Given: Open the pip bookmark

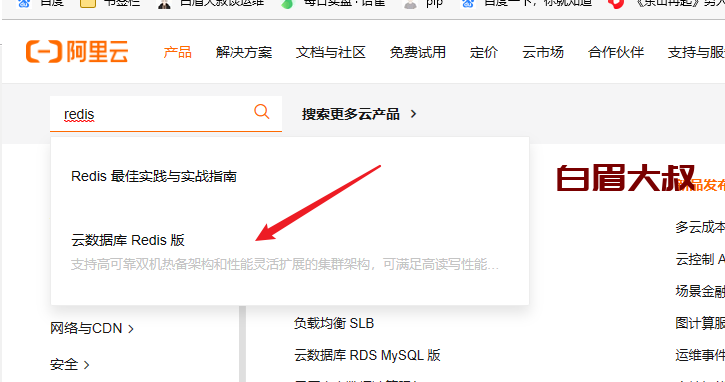Looking at the screenshot, I should [425, 4].
